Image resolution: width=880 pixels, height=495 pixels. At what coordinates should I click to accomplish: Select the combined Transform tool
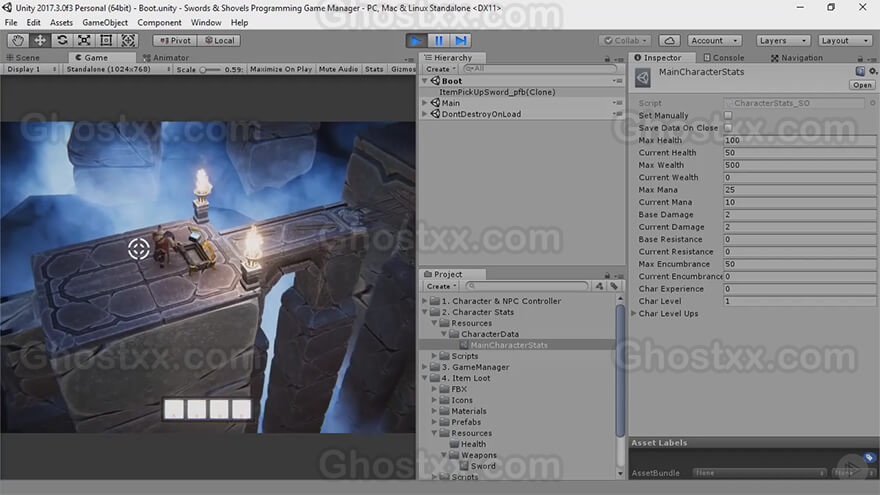[128, 40]
